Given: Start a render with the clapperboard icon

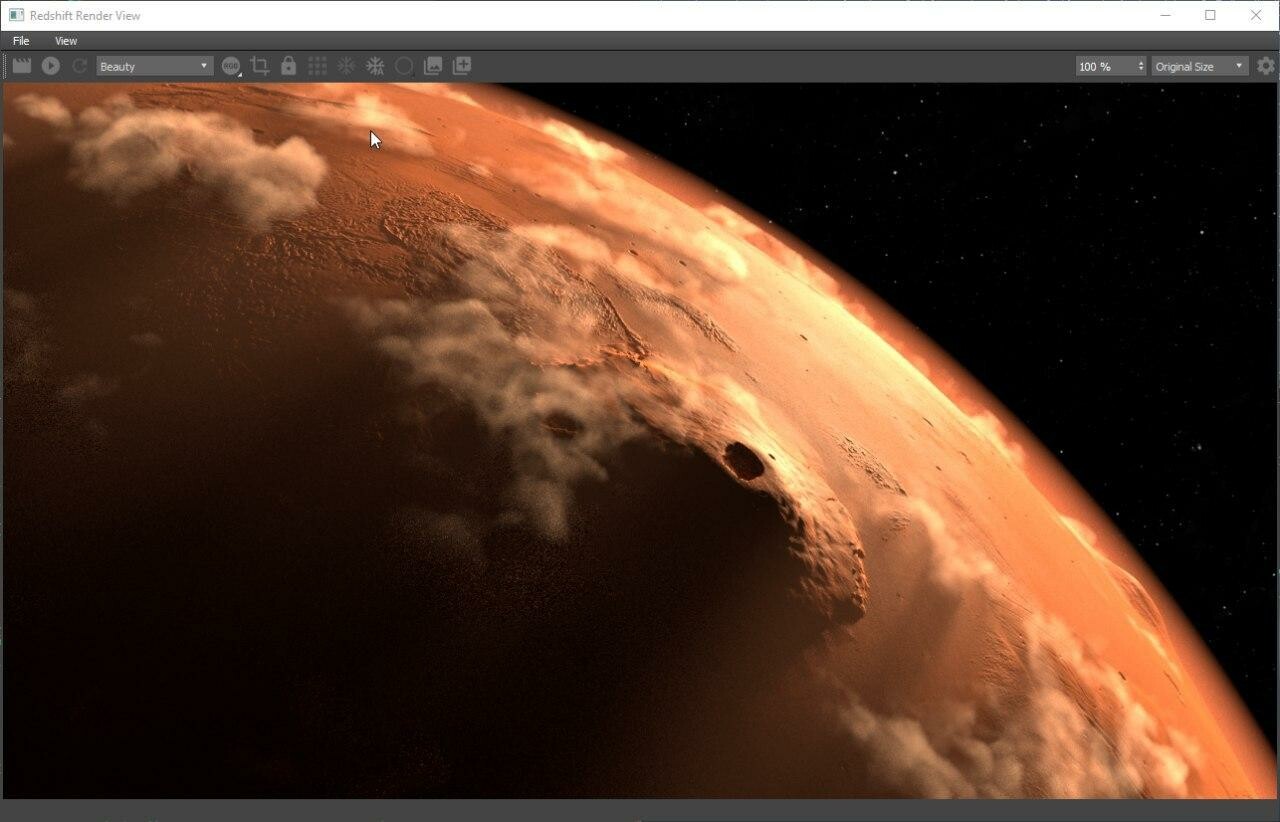Looking at the screenshot, I should point(21,65).
